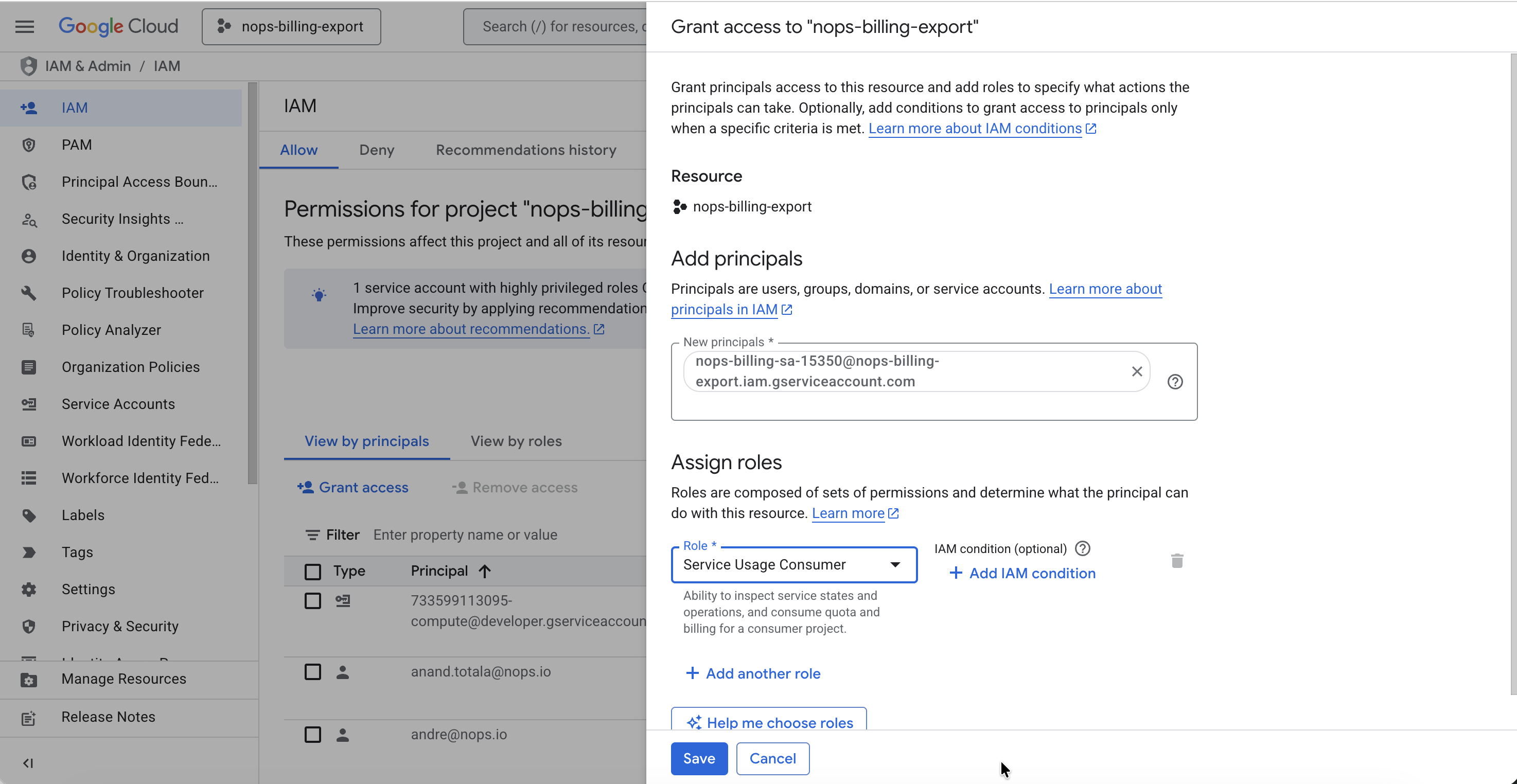Open the View by roles tab

click(516, 441)
